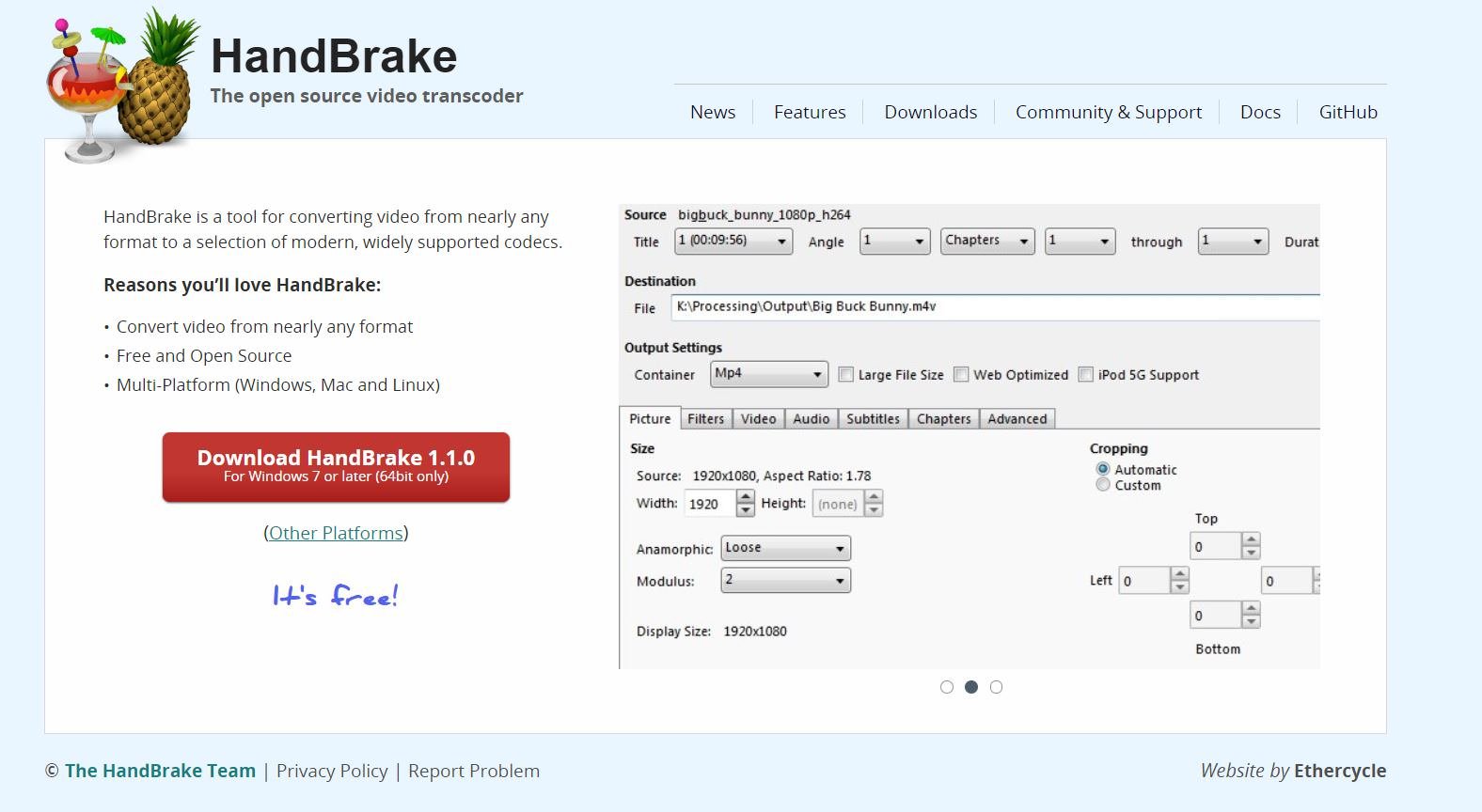Switch to the Chapters tab

[x=943, y=419]
